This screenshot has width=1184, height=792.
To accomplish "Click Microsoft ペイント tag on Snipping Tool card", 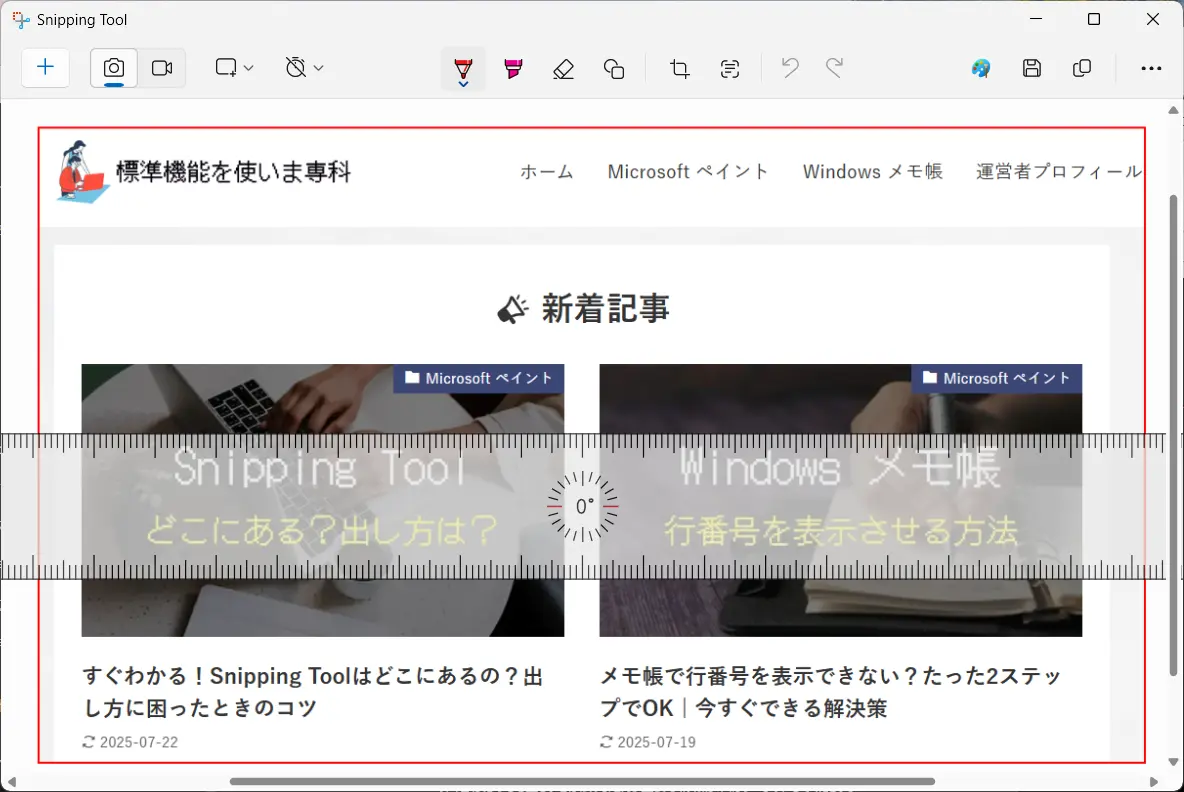I will pyautogui.click(x=479, y=378).
